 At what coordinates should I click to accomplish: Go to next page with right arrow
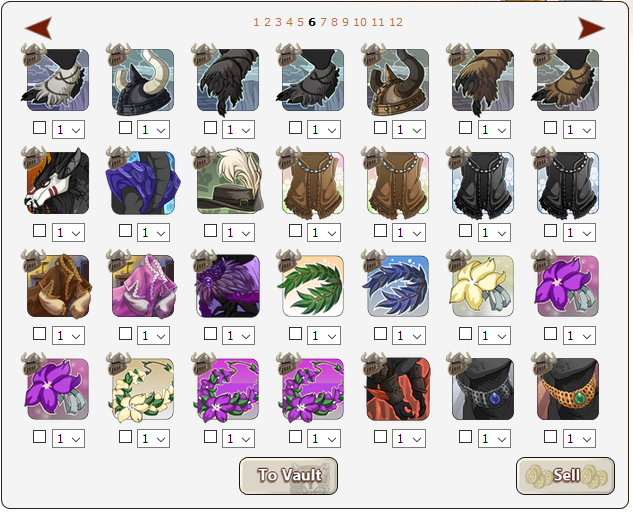[x=591, y=28]
